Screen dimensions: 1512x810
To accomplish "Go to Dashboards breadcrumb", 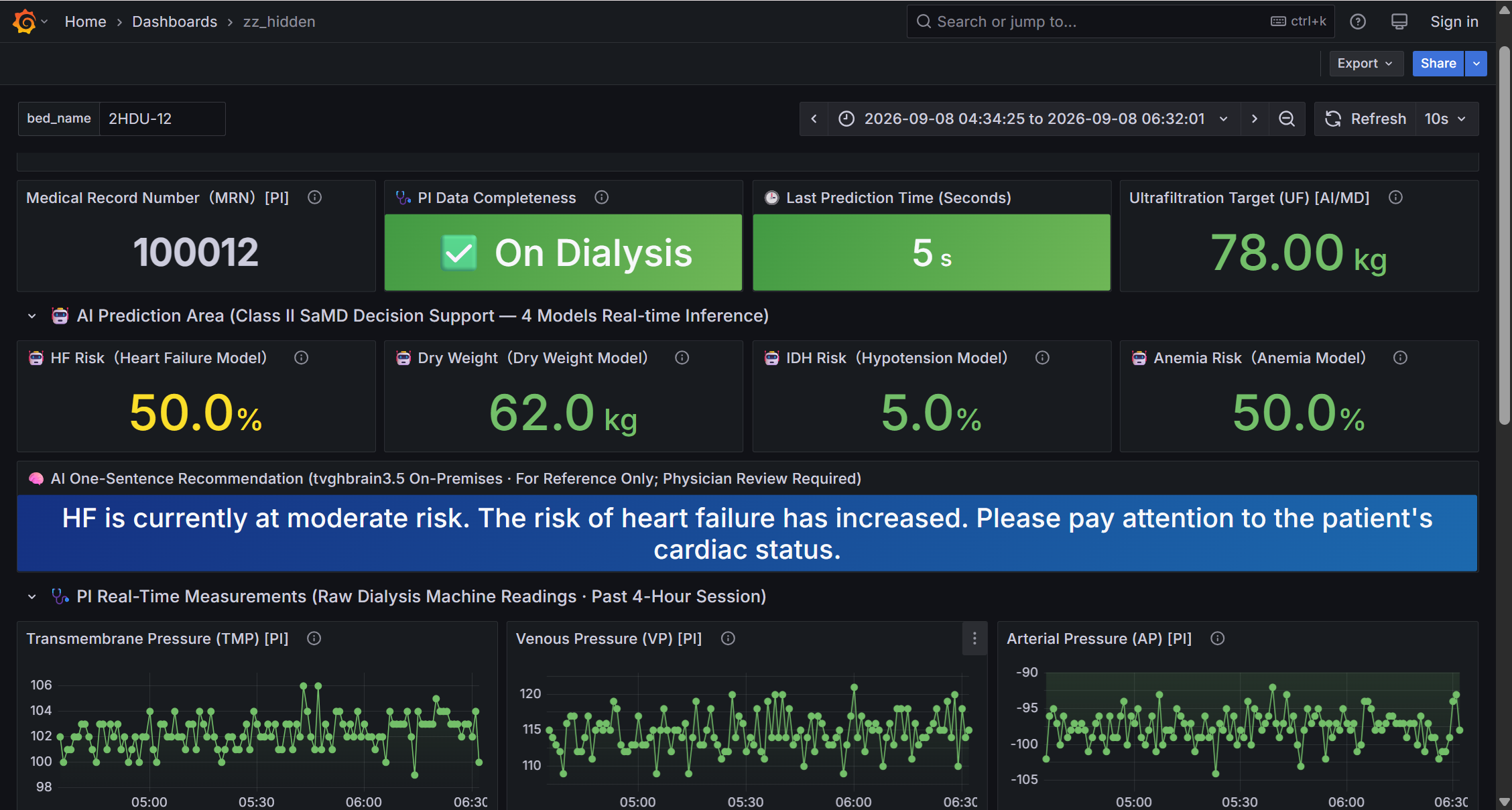I will [175, 21].
